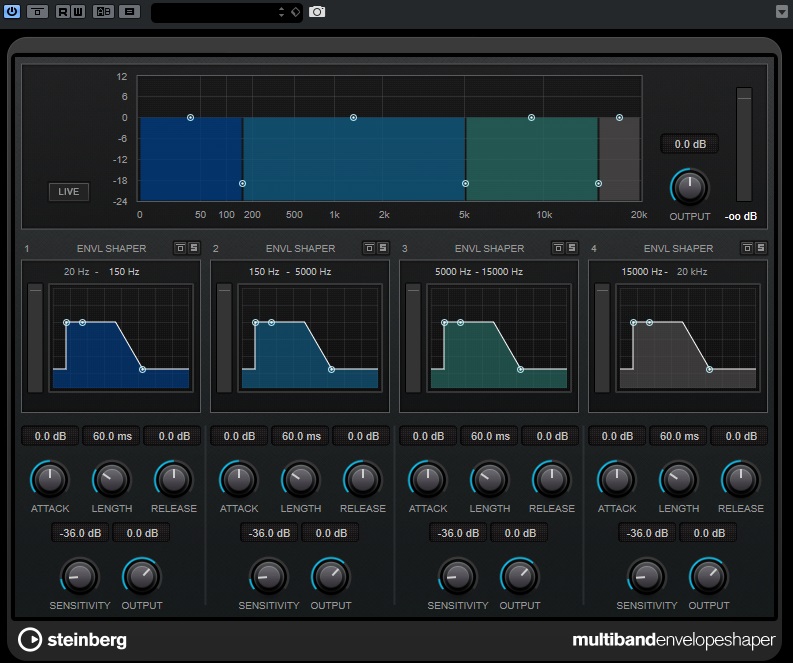Click band 1 LENGTH knob
This screenshot has width=793, height=663.
(x=112, y=479)
